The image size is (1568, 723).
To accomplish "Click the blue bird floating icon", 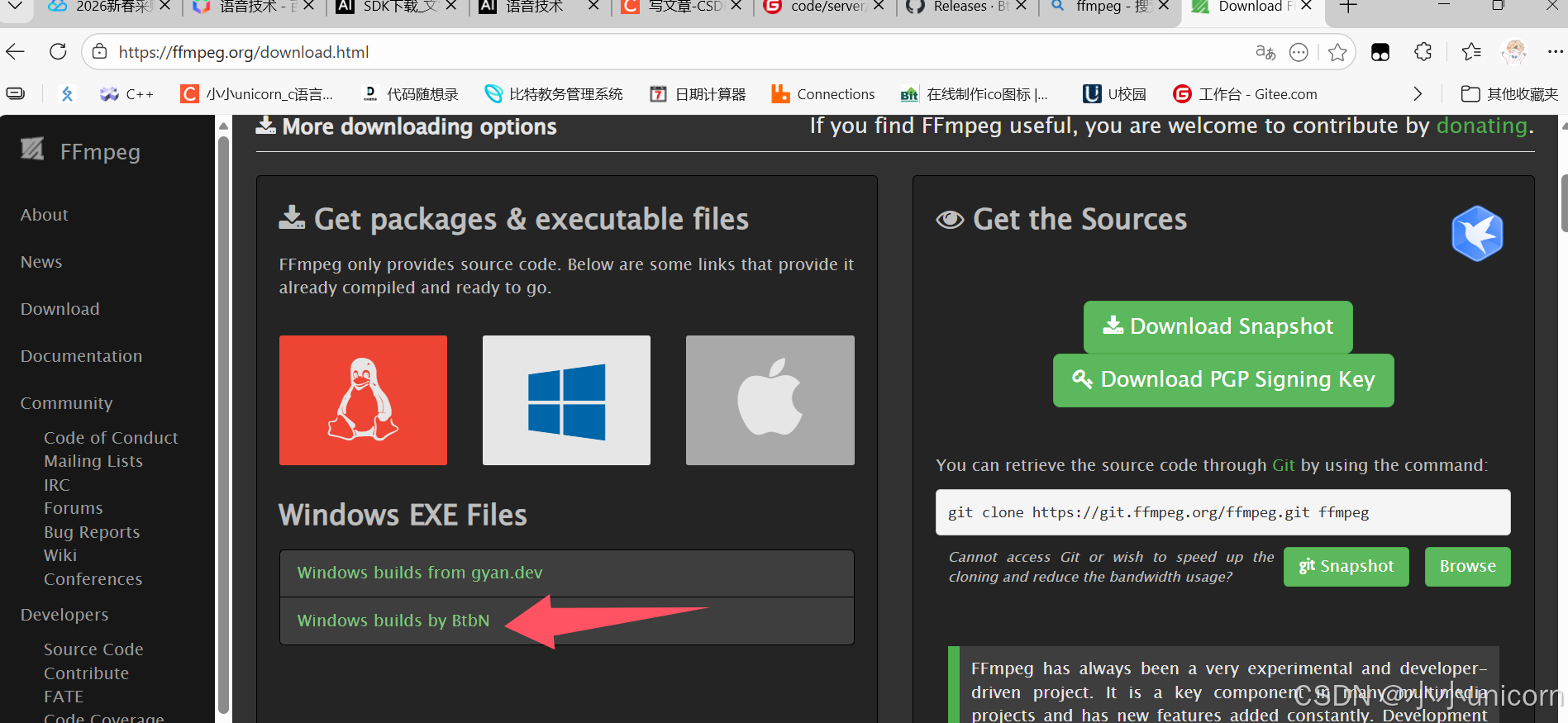I will tap(1477, 233).
